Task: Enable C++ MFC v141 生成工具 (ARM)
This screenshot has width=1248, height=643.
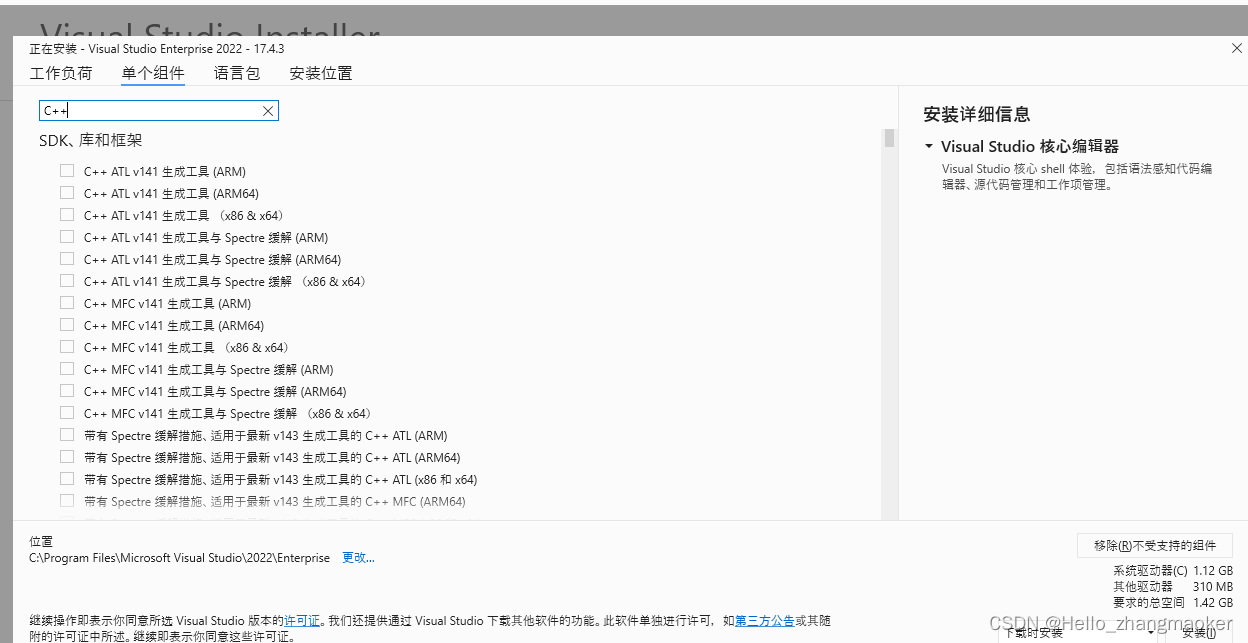Action: tap(66, 302)
